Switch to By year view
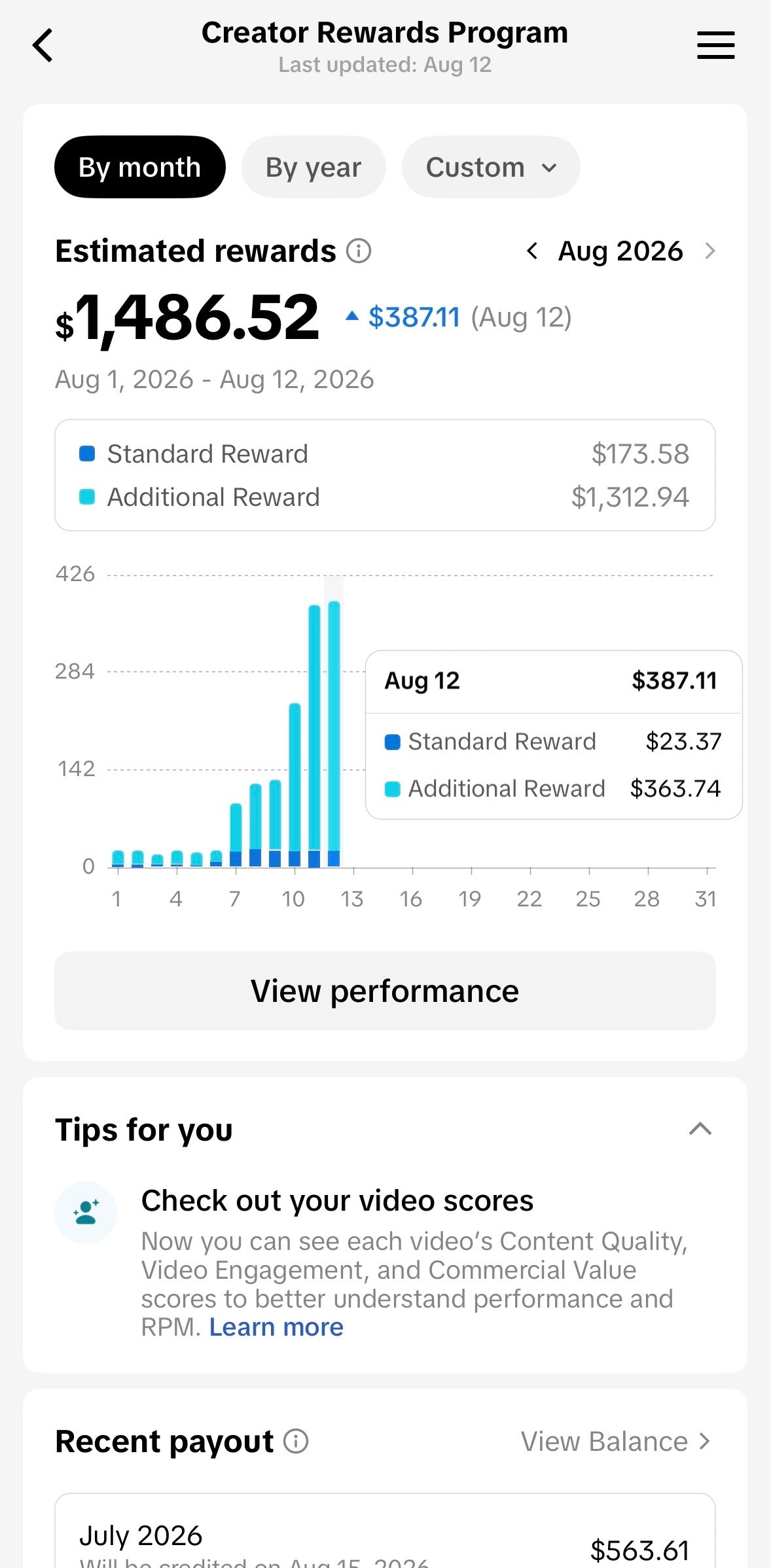771x1568 pixels. pyautogui.click(x=314, y=167)
